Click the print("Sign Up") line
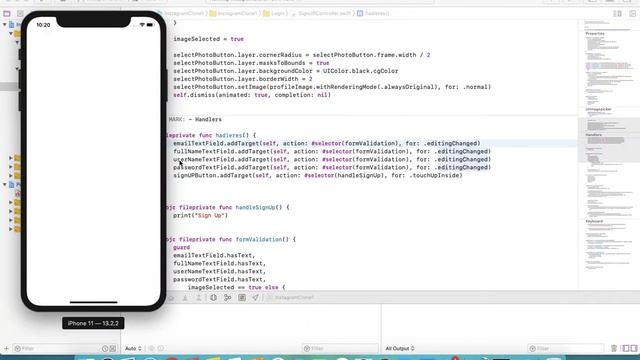Image resolution: width=640 pixels, height=360 pixels. tap(200, 215)
